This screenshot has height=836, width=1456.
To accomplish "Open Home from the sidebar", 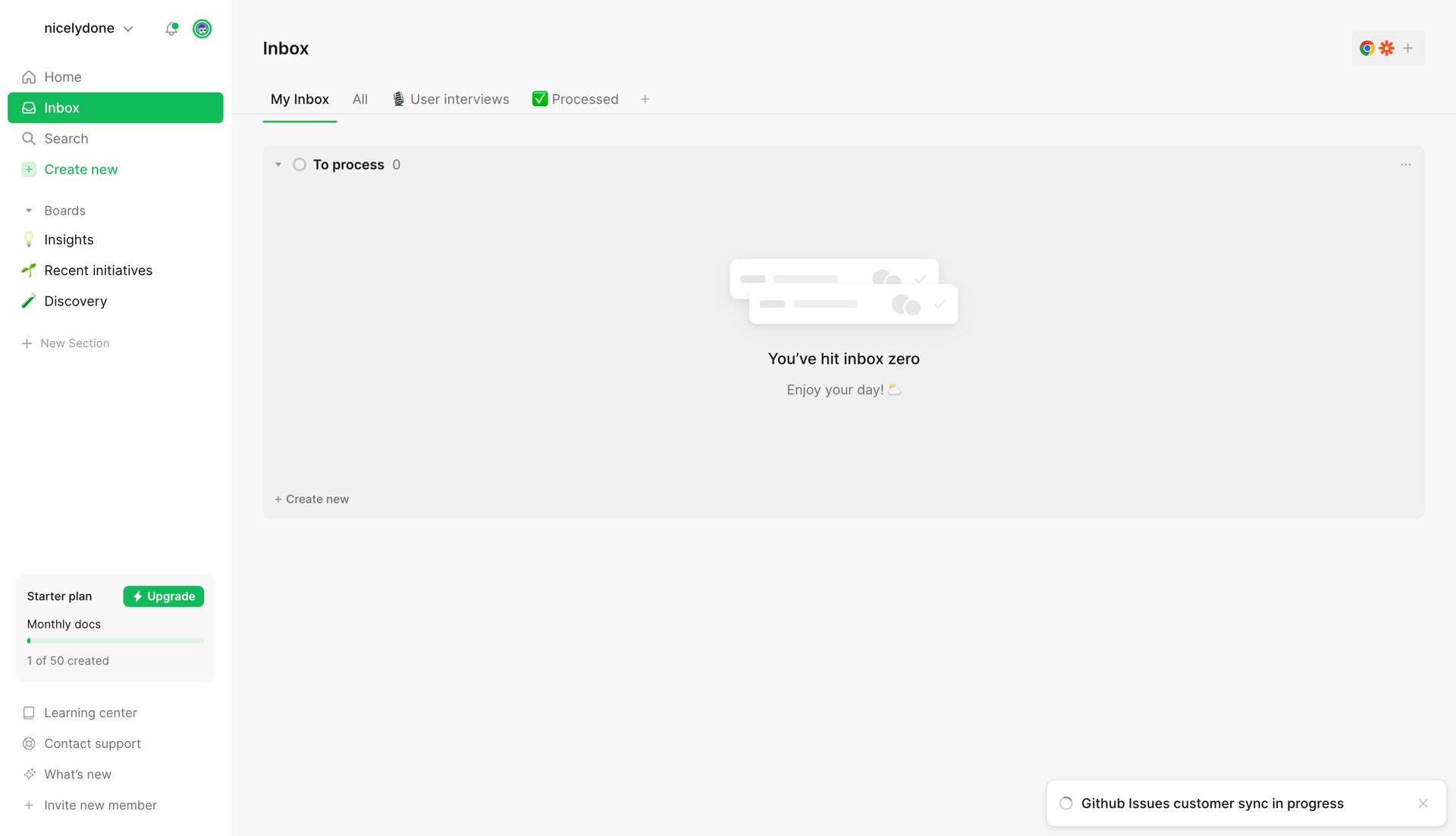I will click(62, 77).
